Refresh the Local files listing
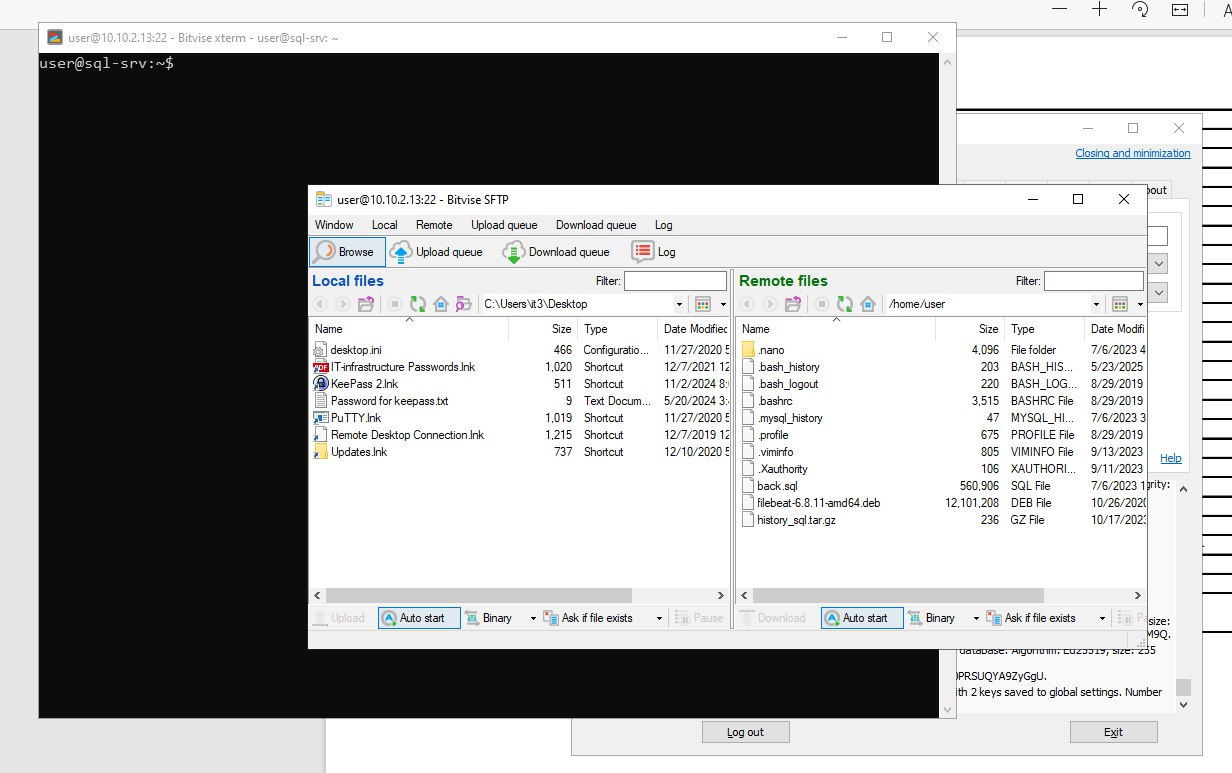Image resolution: width=1232 pixels, height=773 pixels. pos(417,304)
